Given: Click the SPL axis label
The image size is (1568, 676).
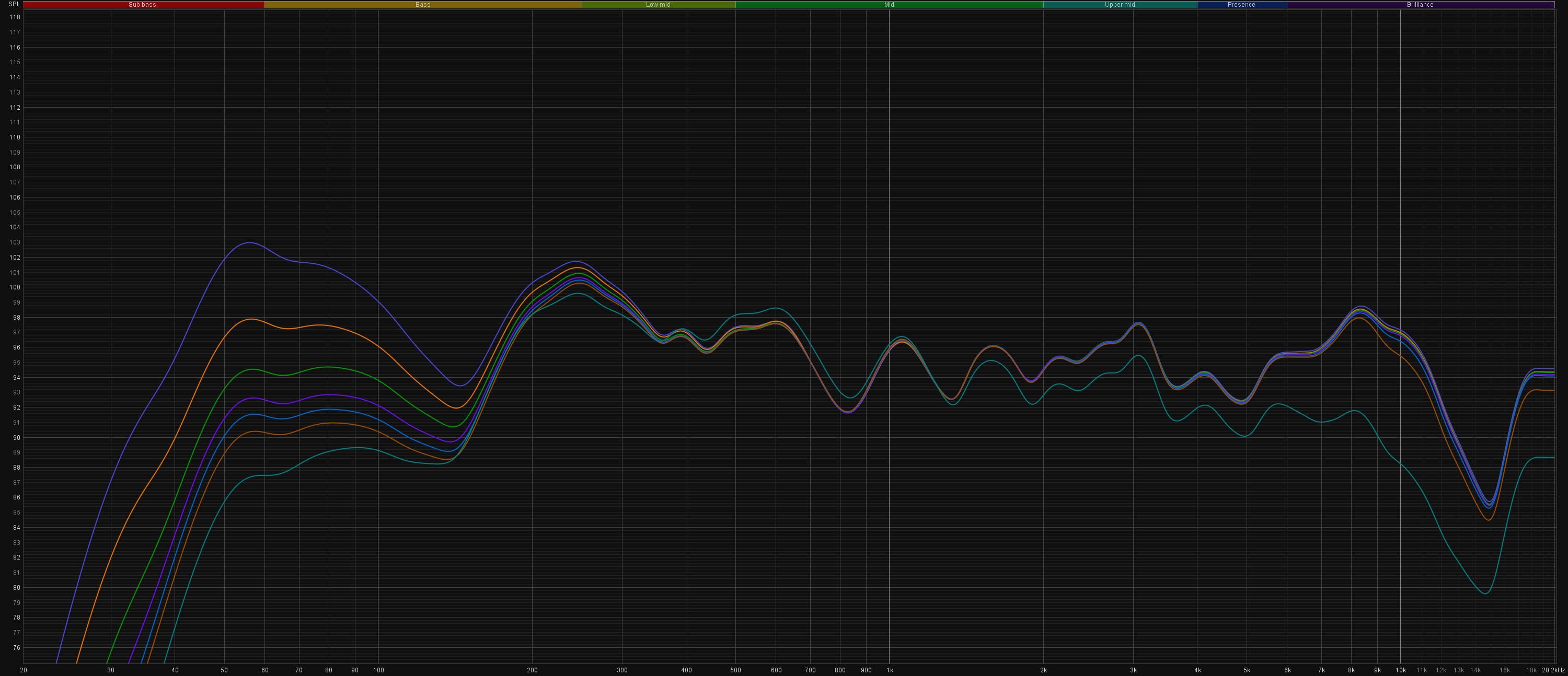Looking at the screenshot, I should (x=14, y=4).
